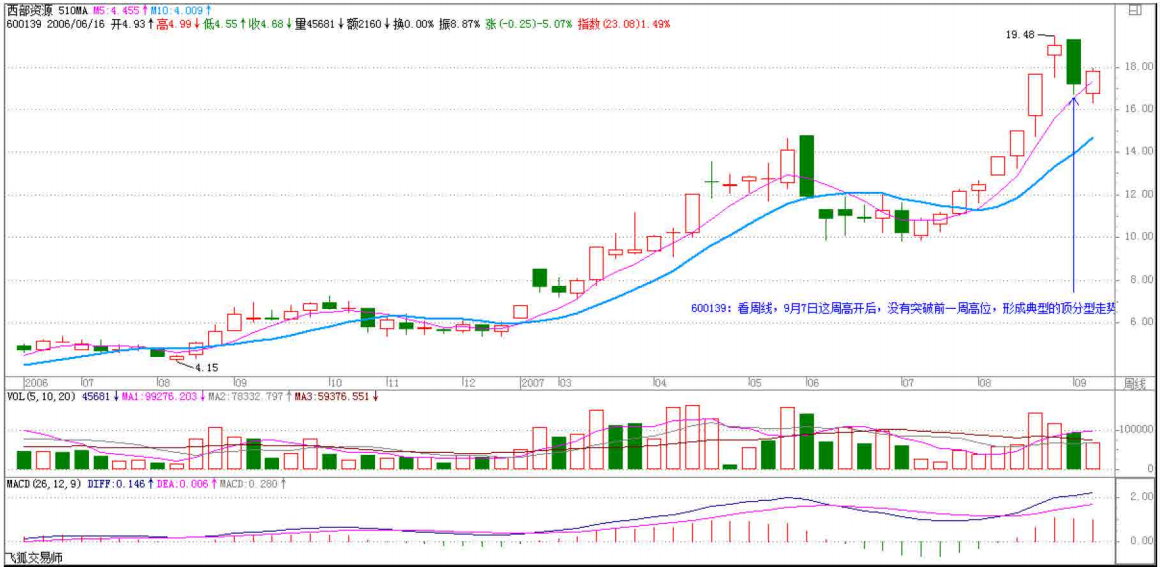
Task: Click the panel layout icon at top-right corner
Action: (x=1135, y=10)
